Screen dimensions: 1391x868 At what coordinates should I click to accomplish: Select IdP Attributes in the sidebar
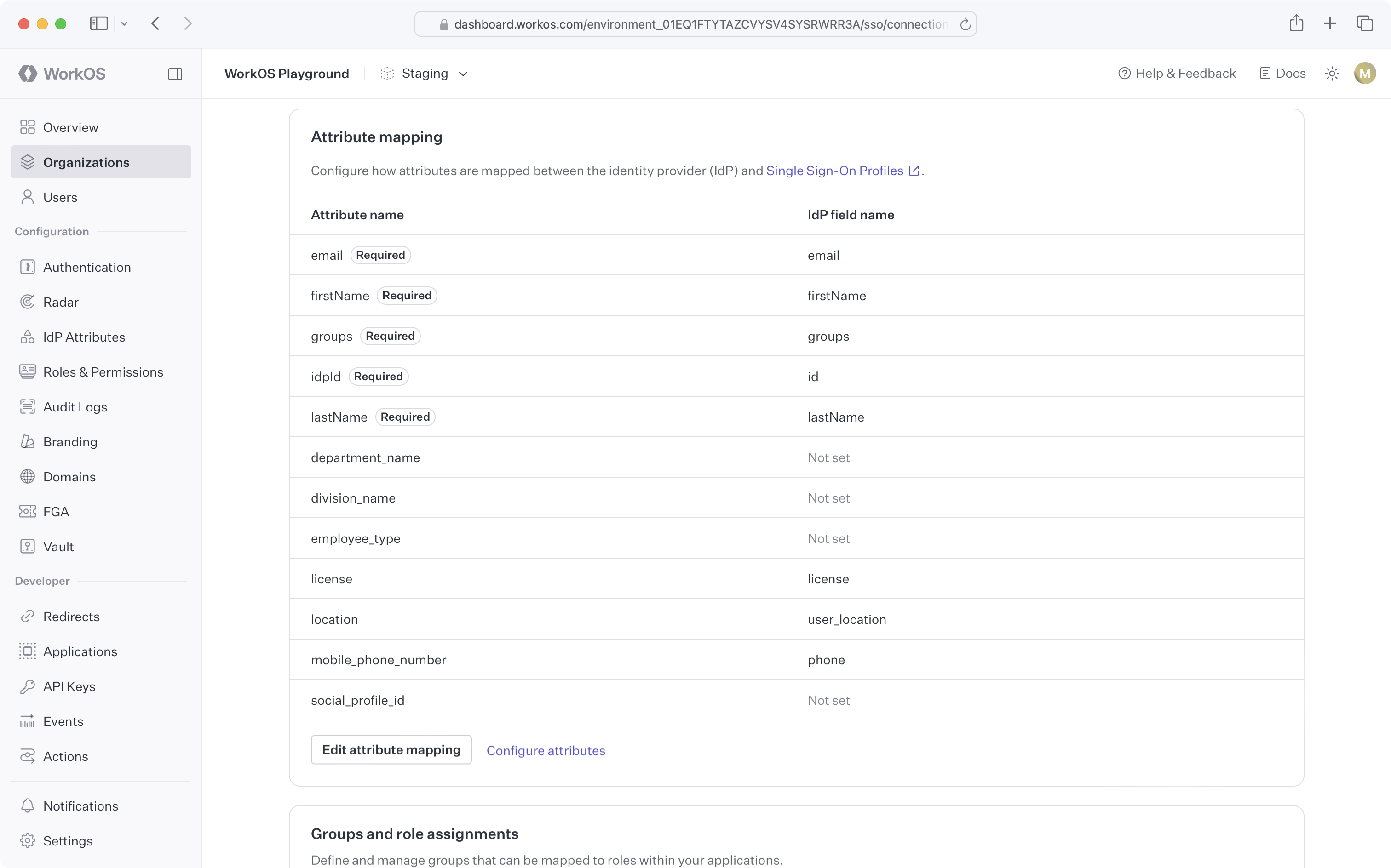click(x=84, y=337)
